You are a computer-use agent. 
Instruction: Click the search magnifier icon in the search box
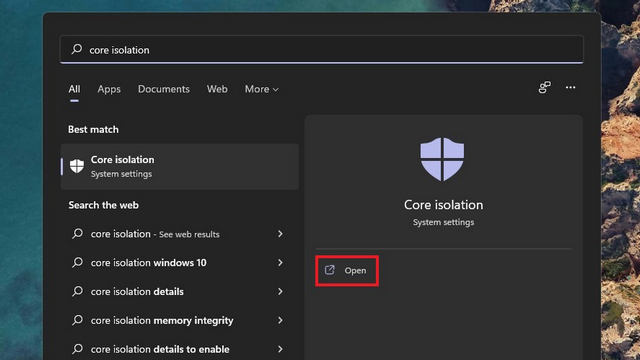coord(77,49)
